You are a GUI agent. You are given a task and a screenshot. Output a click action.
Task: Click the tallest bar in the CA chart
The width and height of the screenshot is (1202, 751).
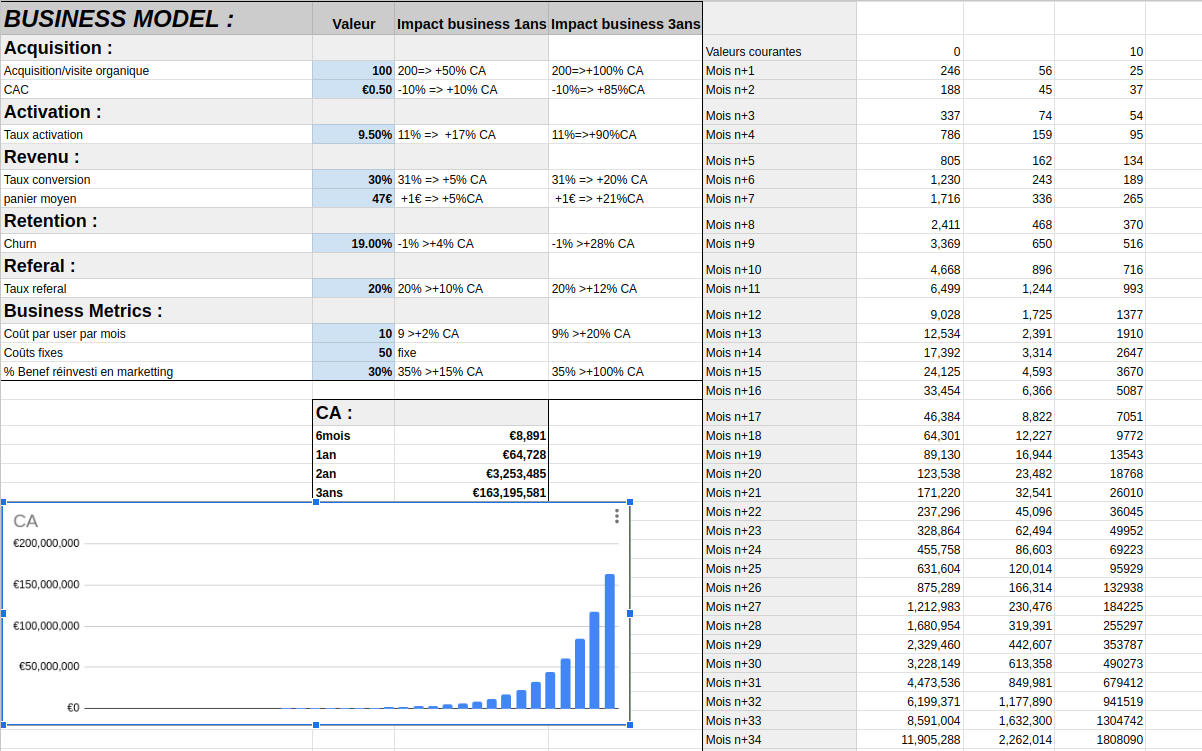[610, 641]
